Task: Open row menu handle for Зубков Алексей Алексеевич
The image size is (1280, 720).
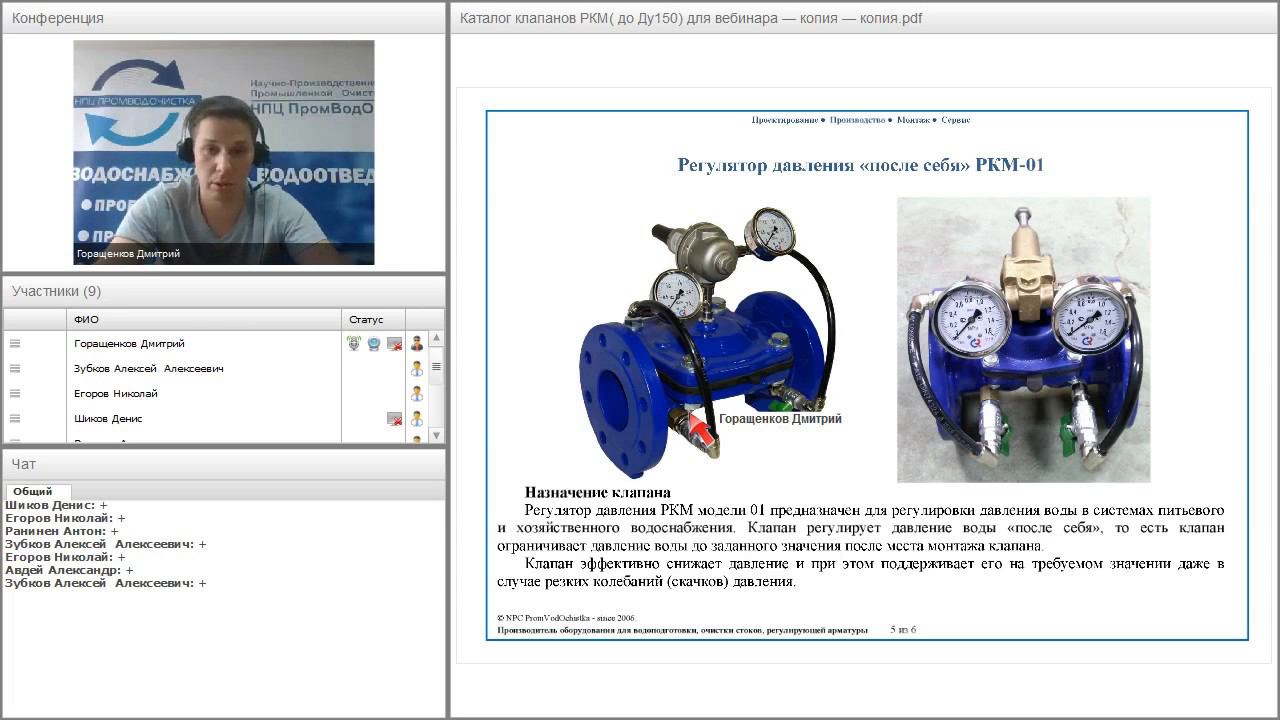Action: coord(15,368)
